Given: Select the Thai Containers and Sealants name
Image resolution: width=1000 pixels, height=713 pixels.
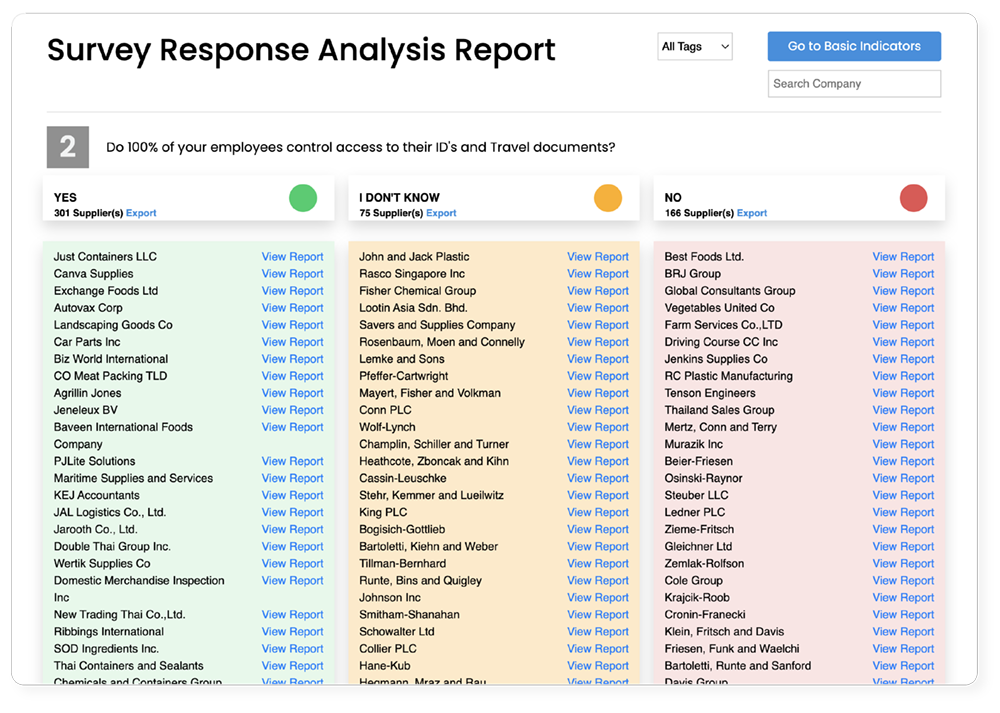Looking at the screenshot, I should (x=129, y=666).
